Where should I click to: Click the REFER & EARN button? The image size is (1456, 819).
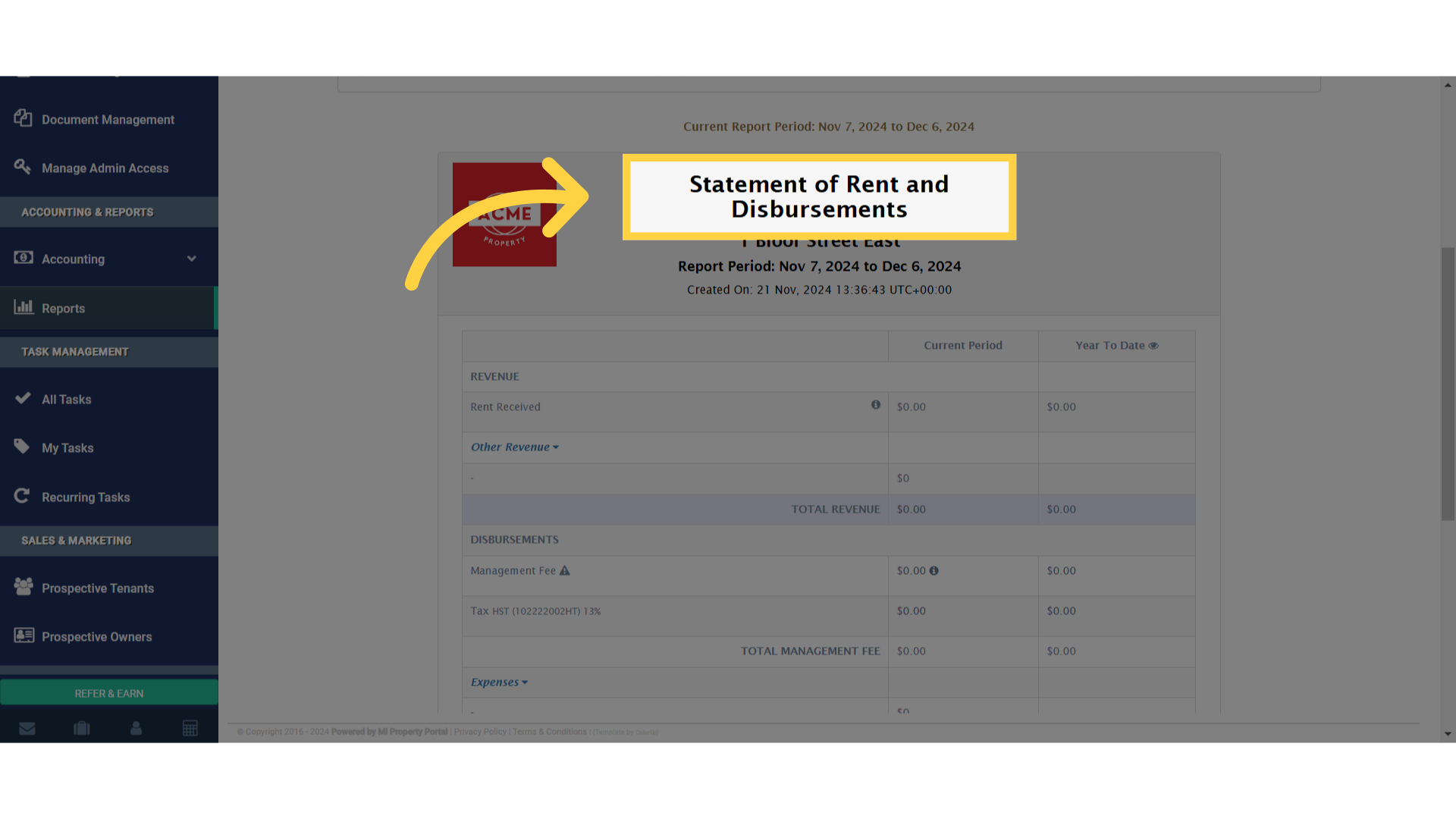click(109, 693)
